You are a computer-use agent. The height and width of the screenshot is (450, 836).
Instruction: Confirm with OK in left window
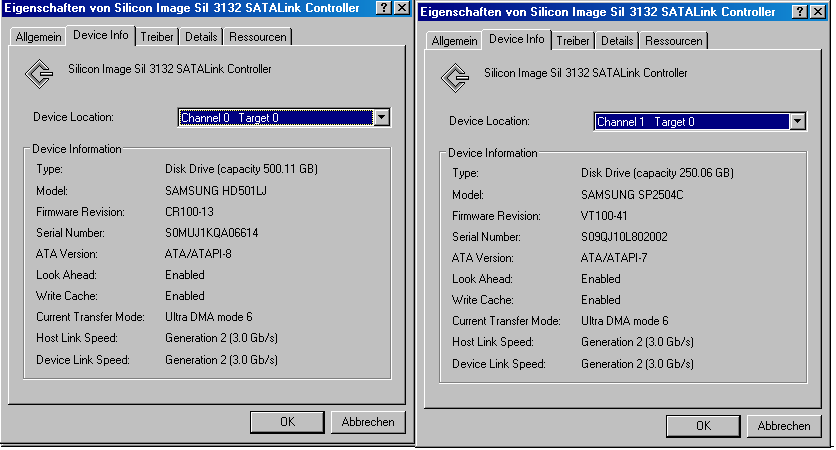coord(287,422)
